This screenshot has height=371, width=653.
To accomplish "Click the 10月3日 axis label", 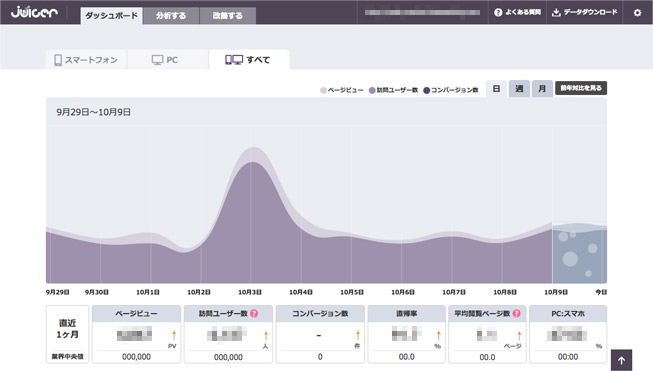I will point(250,292).
